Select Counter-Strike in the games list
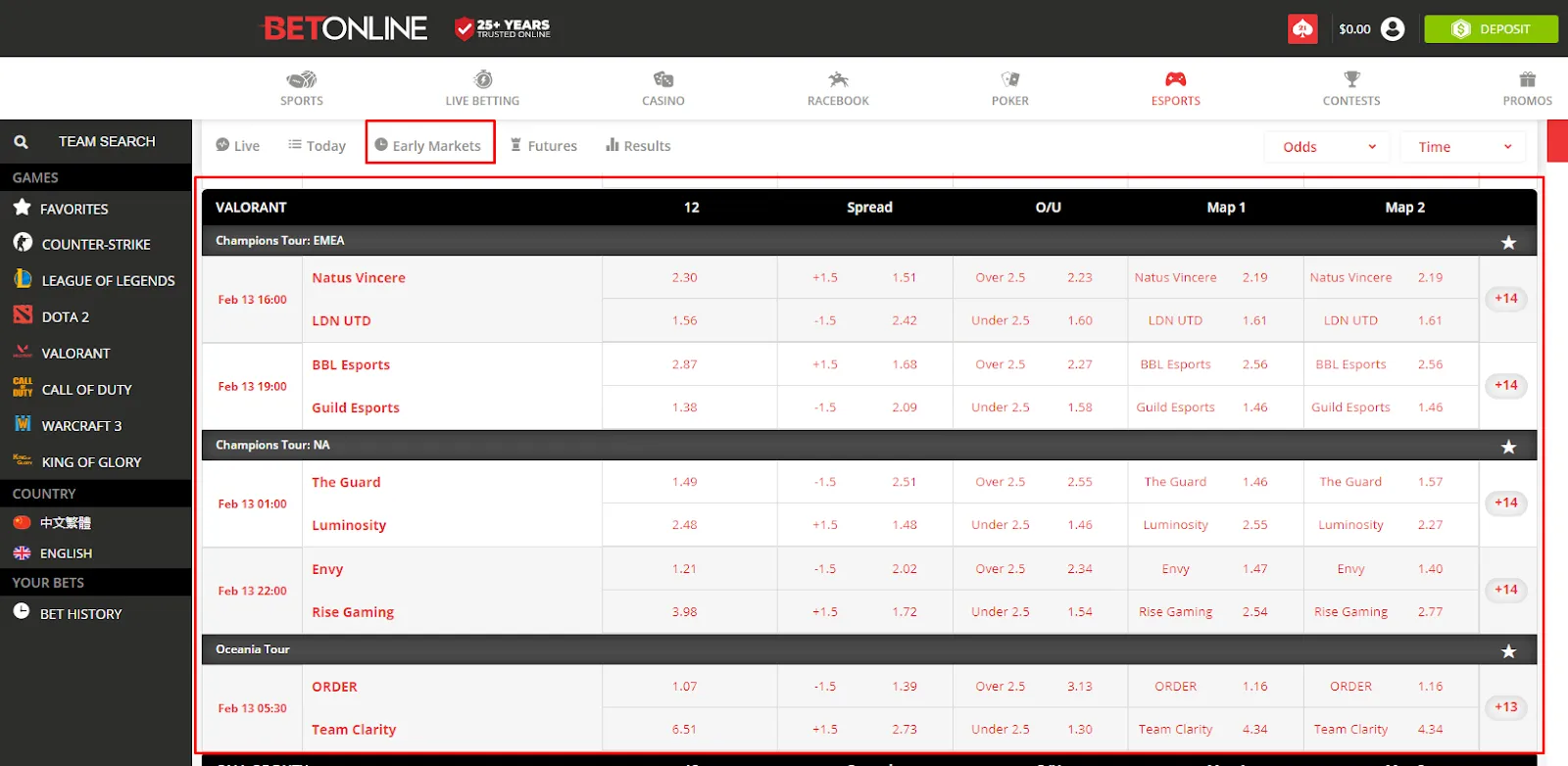The height and width of the screenshot is (766, 1568). (96, 244)
